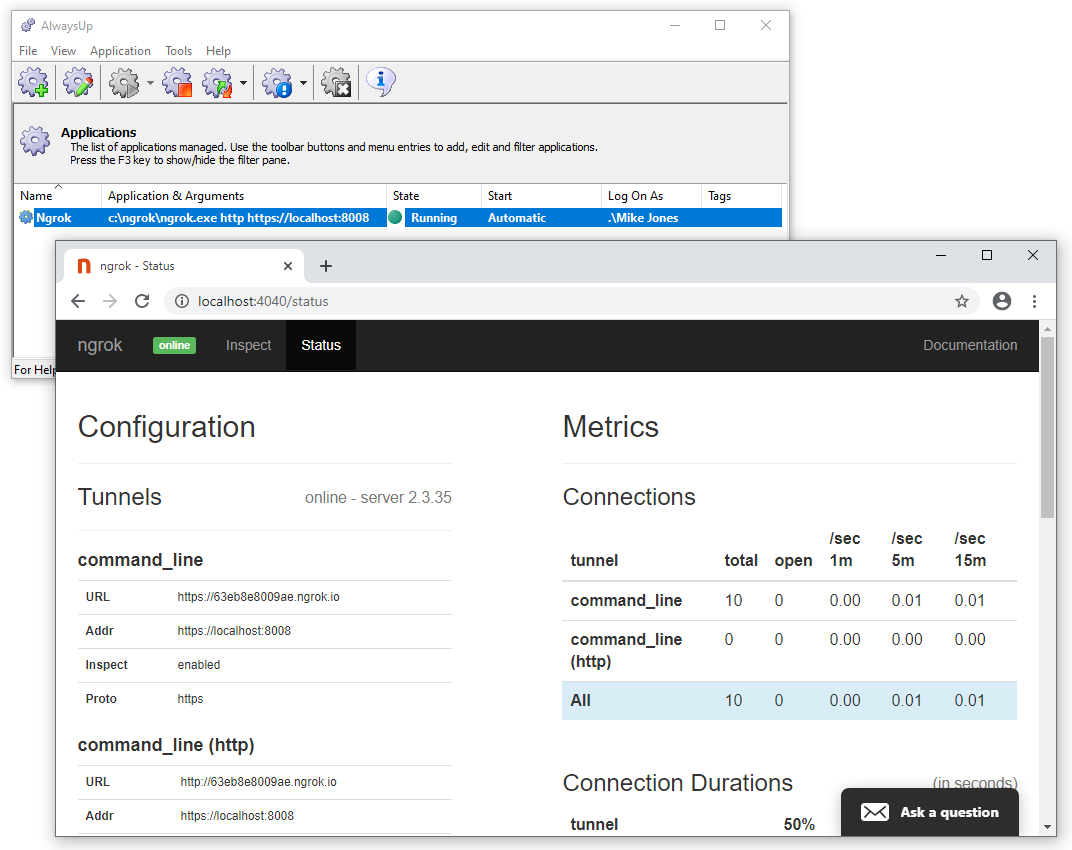Open the Tools menu in AlwaysUp

click(178, 51)
